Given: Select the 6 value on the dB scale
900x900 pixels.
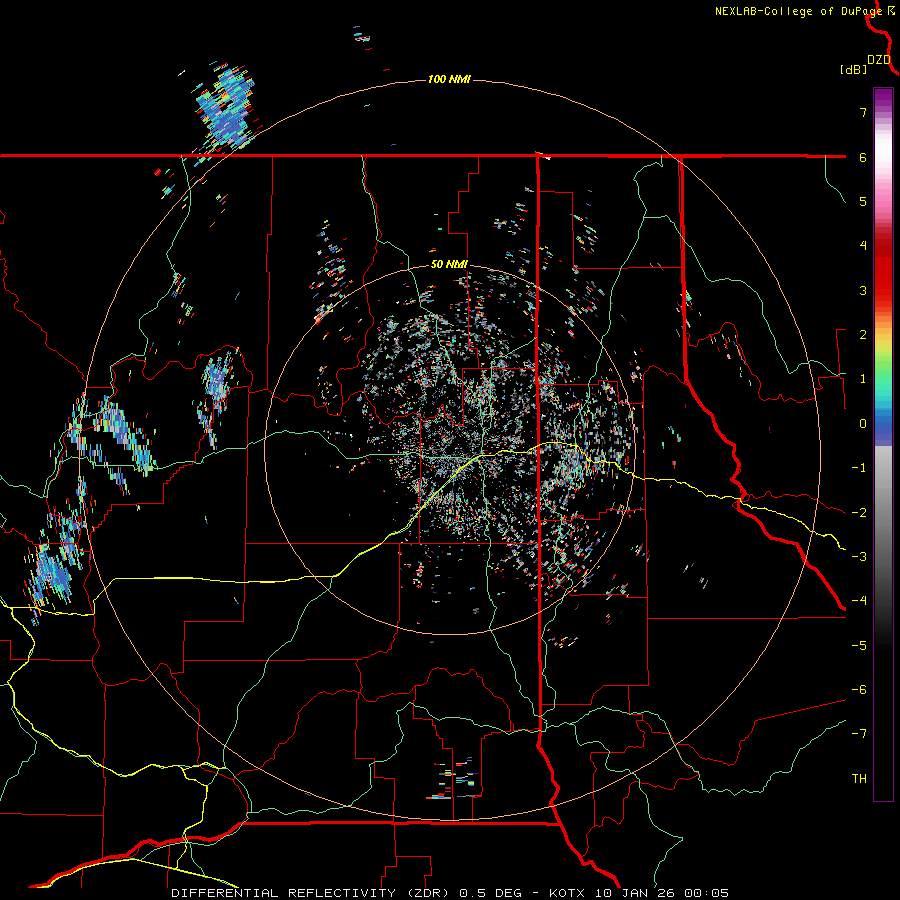Looking at the screenshot, I should click(863, 157).
